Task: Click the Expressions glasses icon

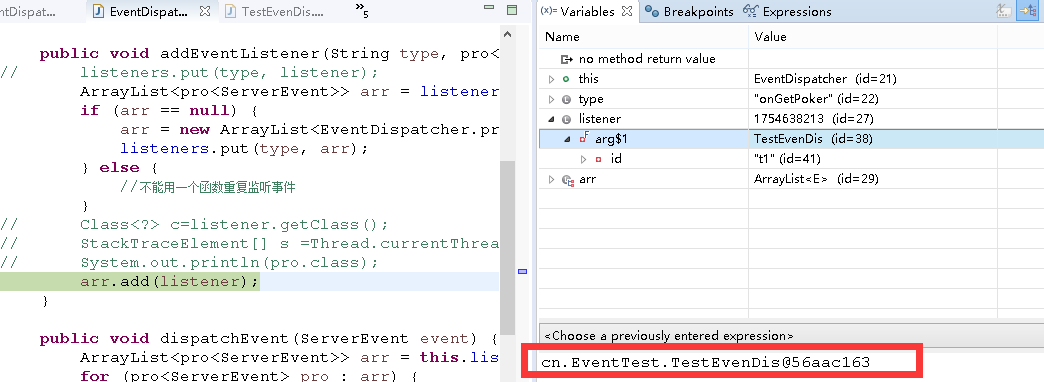Action: click(x=750, y=11)
